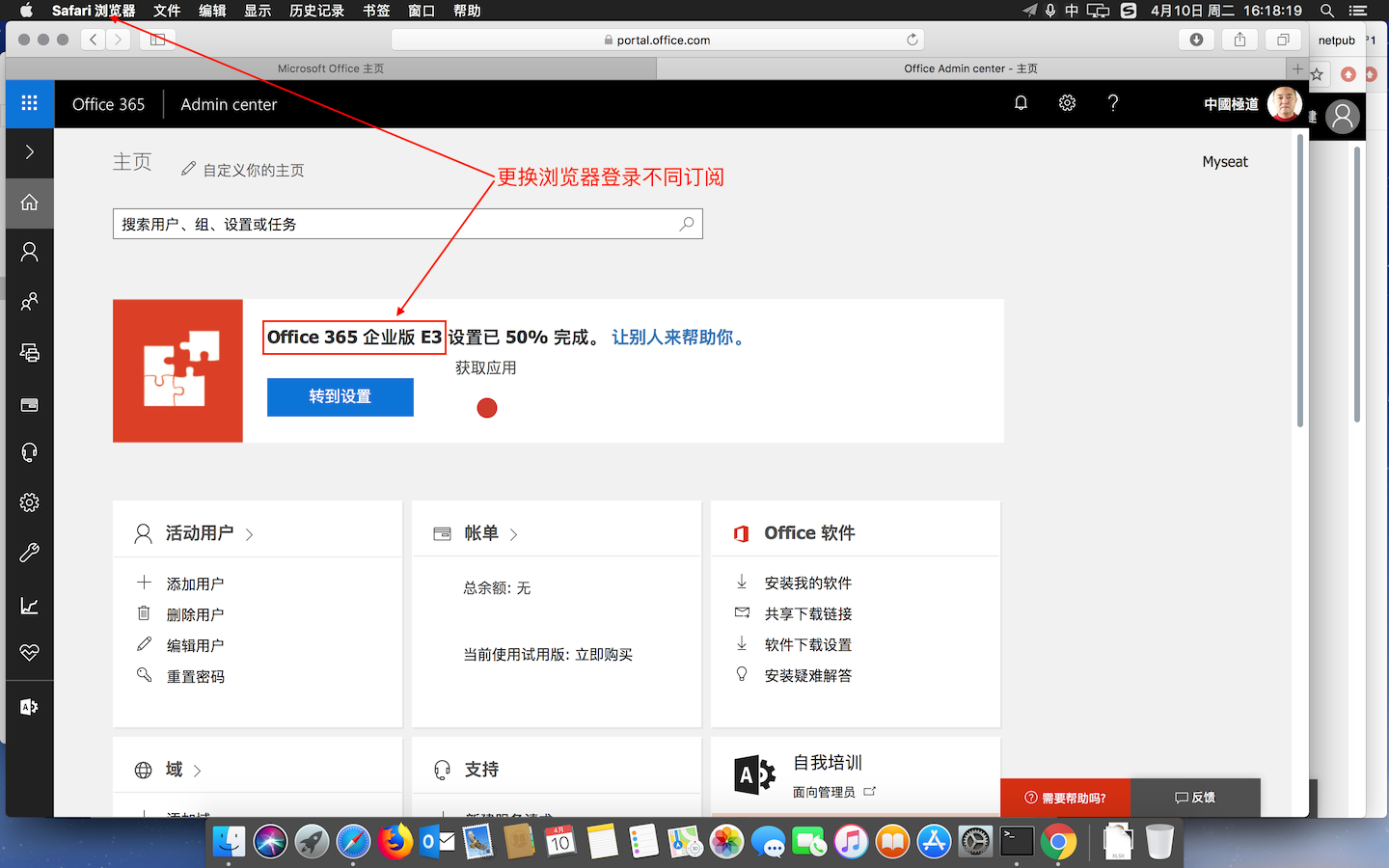Click 安装我的软件 in Office software card

pos(808,583)
